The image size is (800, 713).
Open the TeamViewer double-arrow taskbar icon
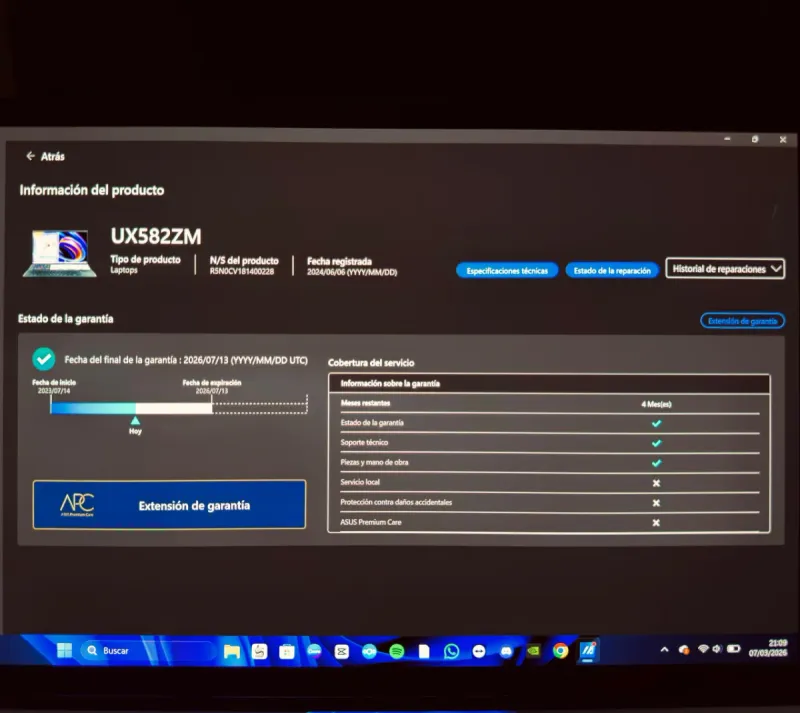click(479, 651)
